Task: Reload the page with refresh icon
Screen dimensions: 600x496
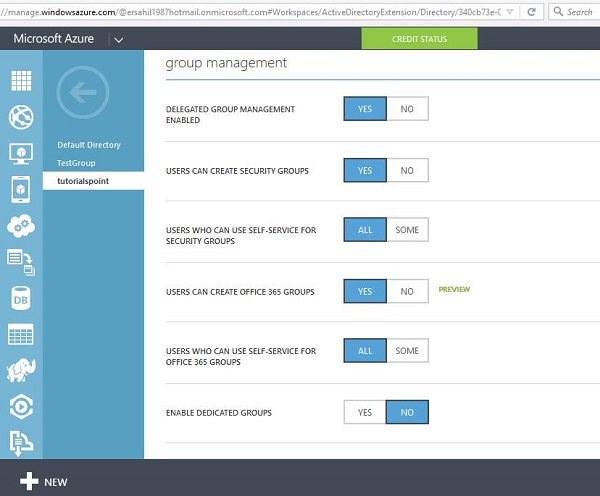Action: (x=531, y=12)
